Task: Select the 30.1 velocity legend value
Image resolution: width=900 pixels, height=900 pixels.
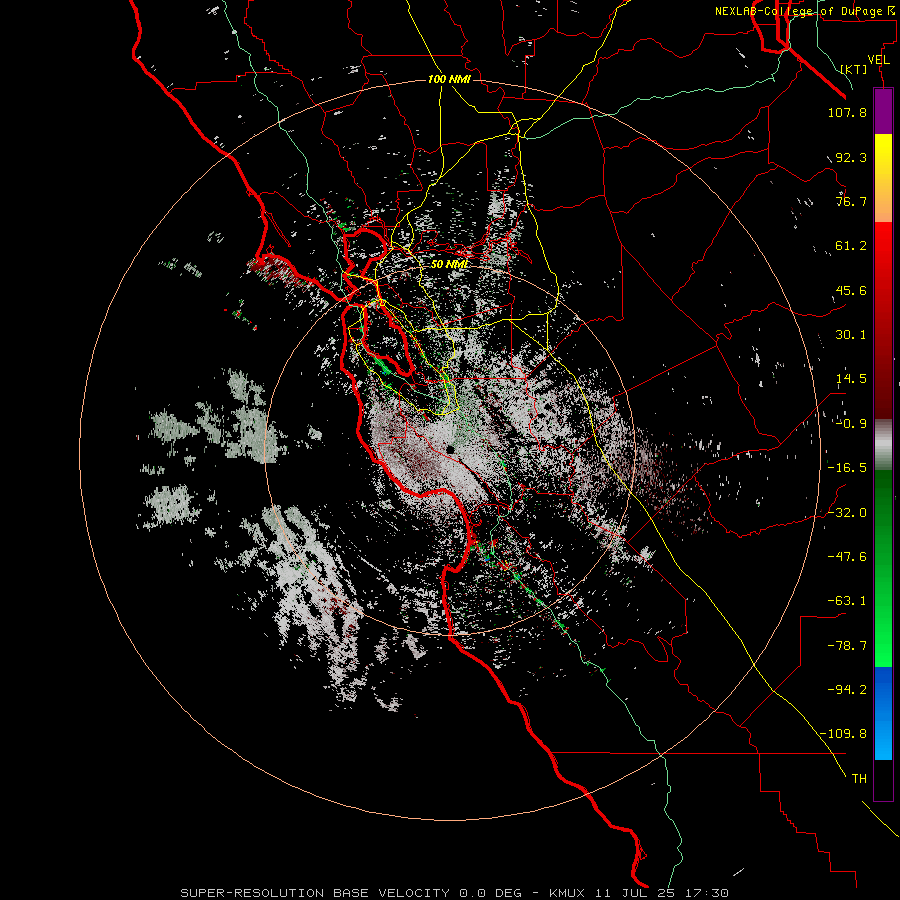Action: 851,335
